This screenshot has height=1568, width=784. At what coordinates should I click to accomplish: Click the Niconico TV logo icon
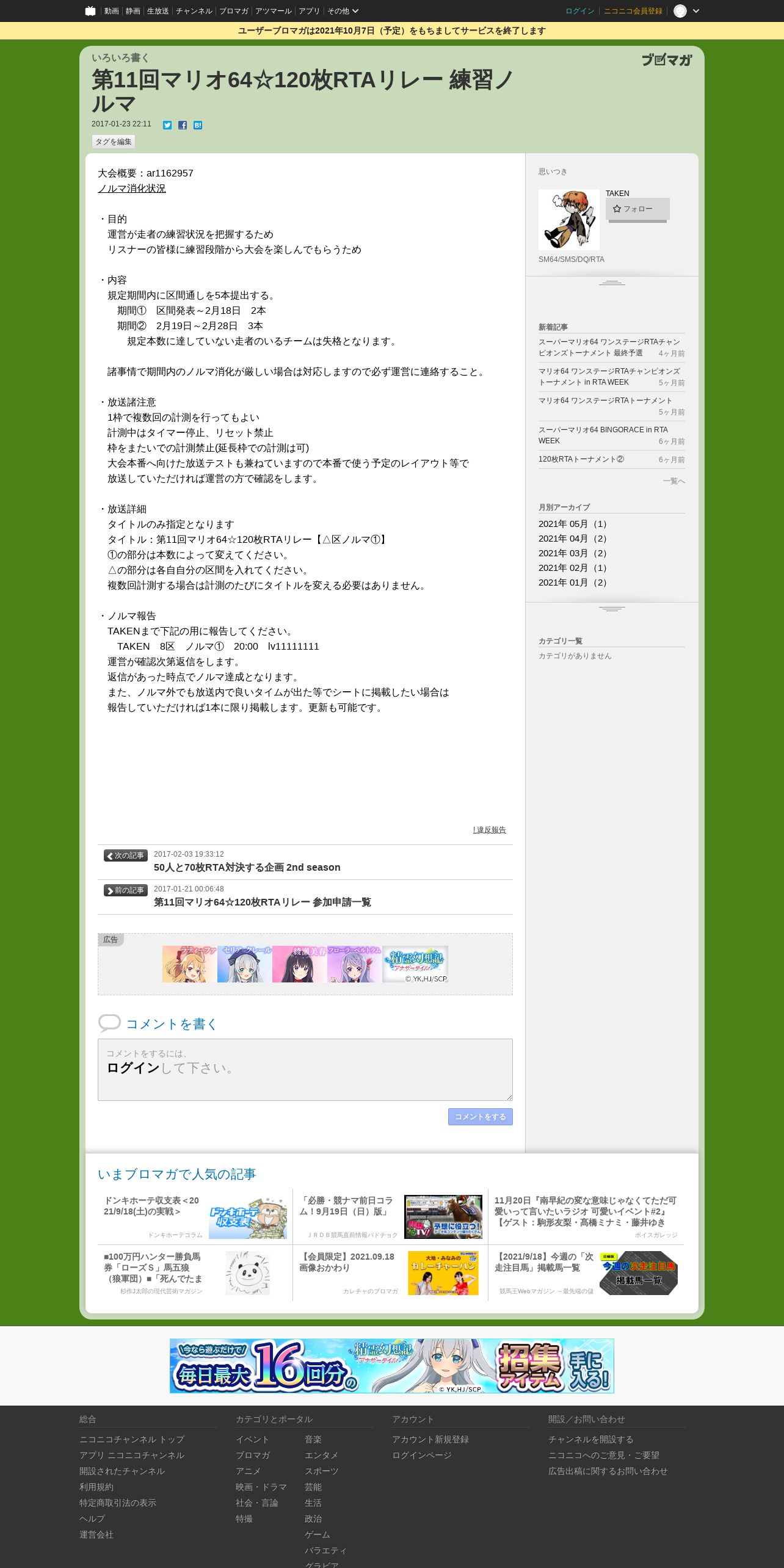click(x=90, y=11)
